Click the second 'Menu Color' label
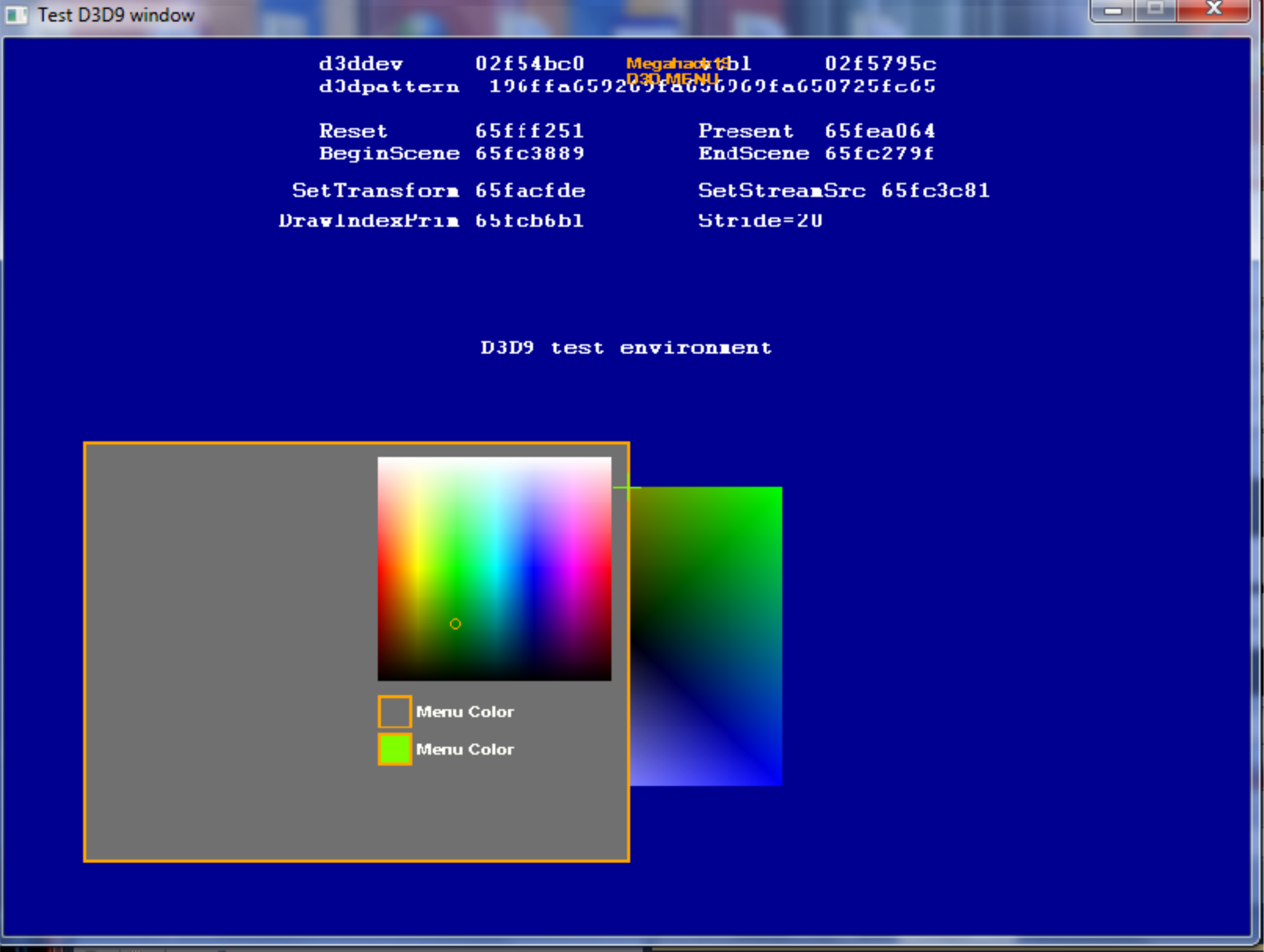1264x952 pixels. [x=465, y=749]
